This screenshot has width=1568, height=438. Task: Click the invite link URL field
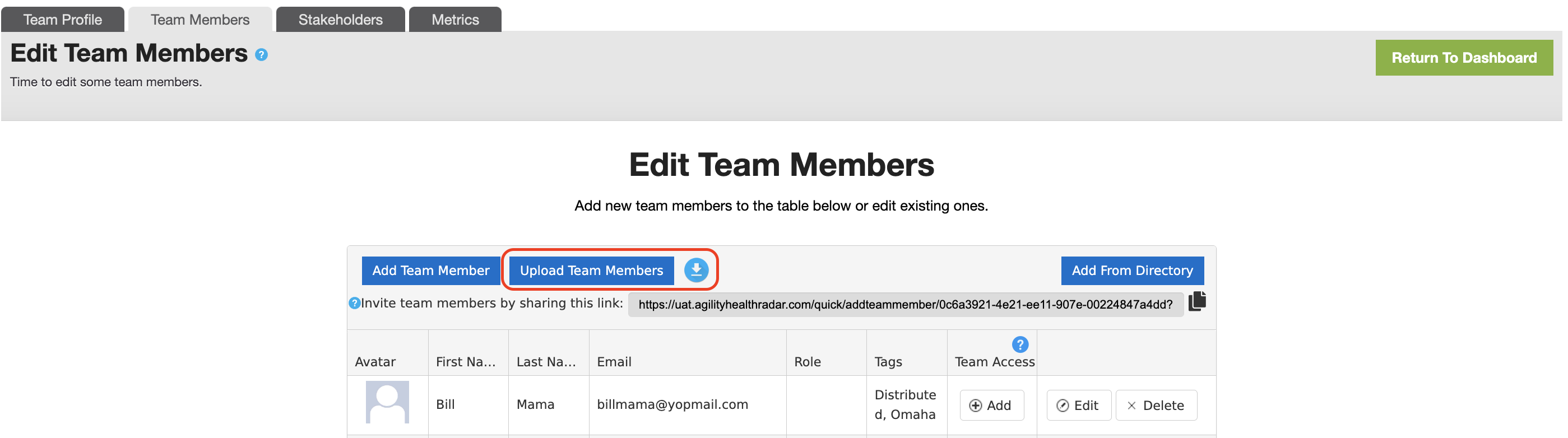[x=905, y=304]
